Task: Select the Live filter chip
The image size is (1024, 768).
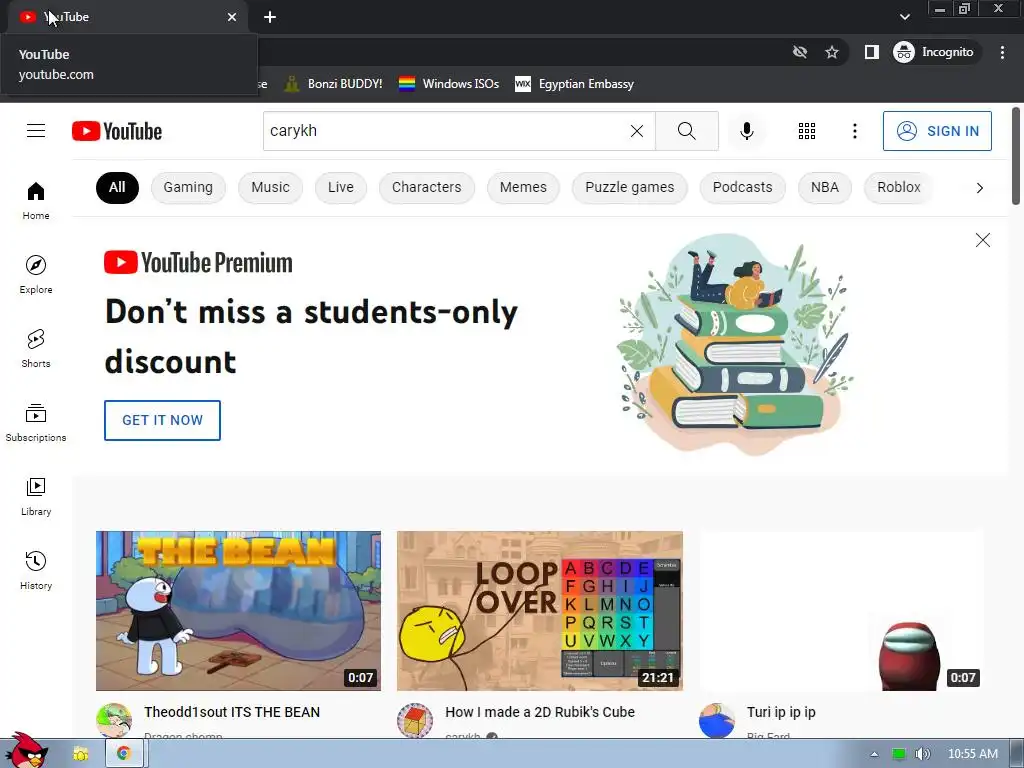Action: [340, 187]
